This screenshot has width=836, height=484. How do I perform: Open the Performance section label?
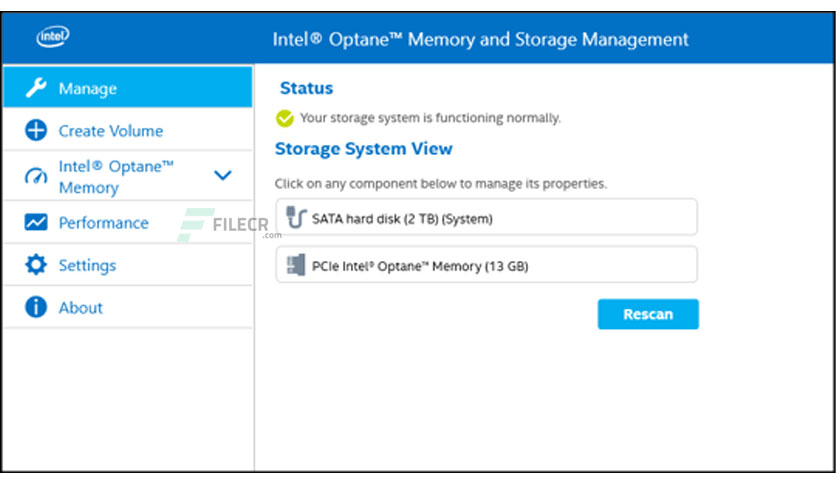[103, 223]
